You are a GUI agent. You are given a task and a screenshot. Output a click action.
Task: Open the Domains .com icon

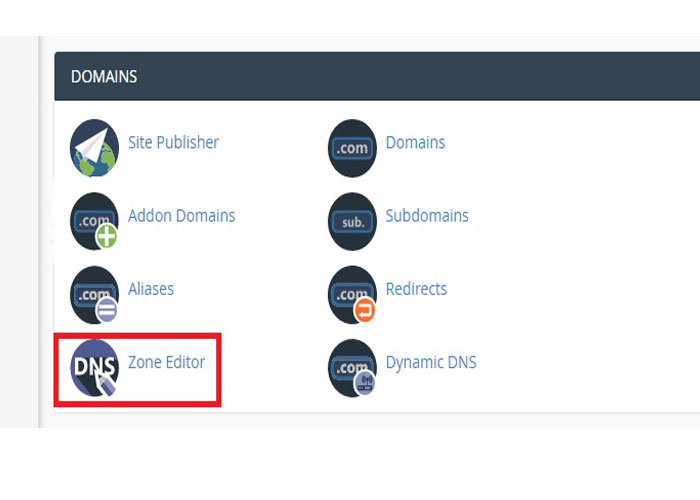click(x=352, y=148)
